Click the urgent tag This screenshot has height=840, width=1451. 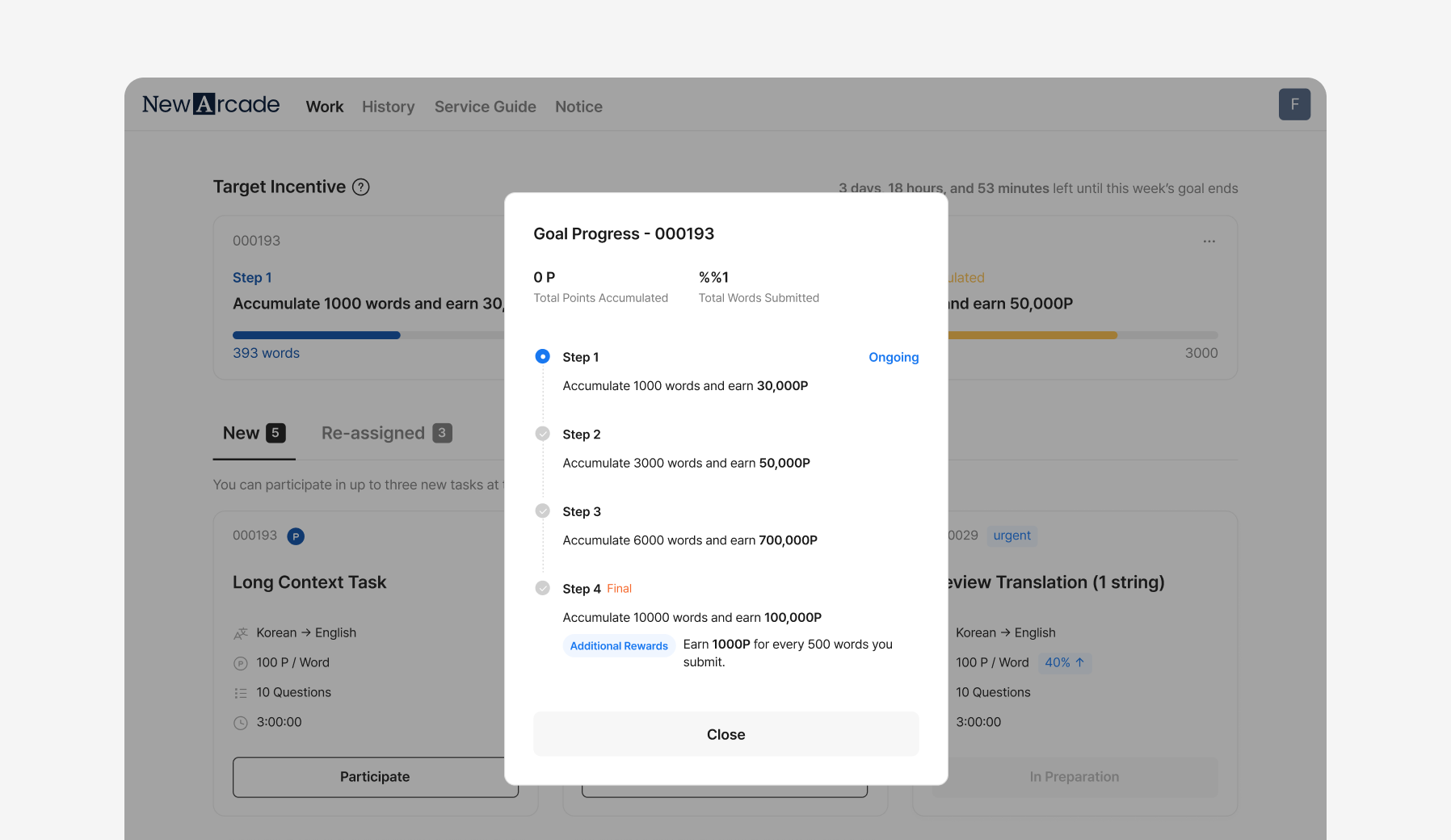[x=1011, y=535]
